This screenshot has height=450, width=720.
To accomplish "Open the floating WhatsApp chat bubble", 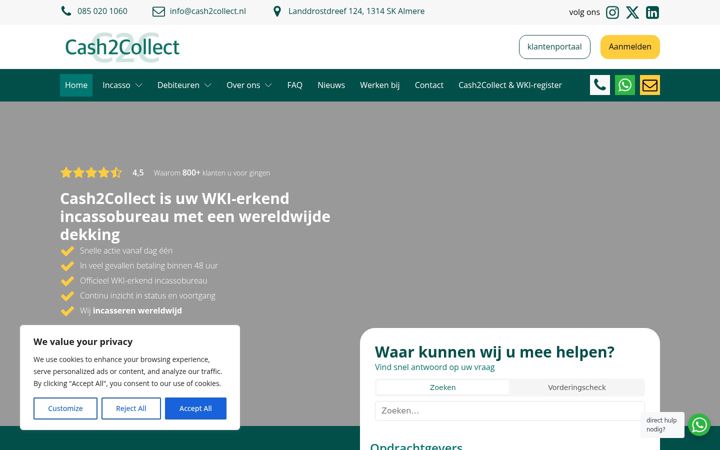I will [699, 425].
